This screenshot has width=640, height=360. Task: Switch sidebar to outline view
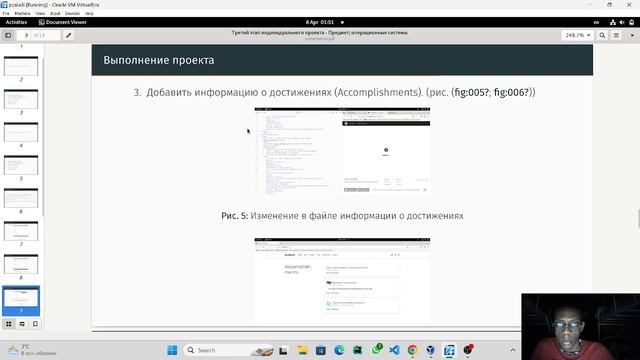coord(22,324)
